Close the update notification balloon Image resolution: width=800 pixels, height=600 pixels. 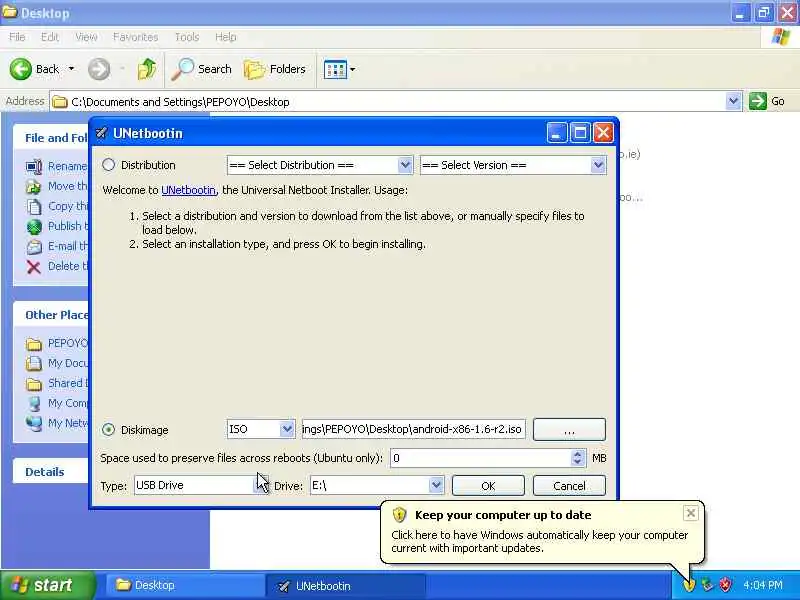click(690, 513)
